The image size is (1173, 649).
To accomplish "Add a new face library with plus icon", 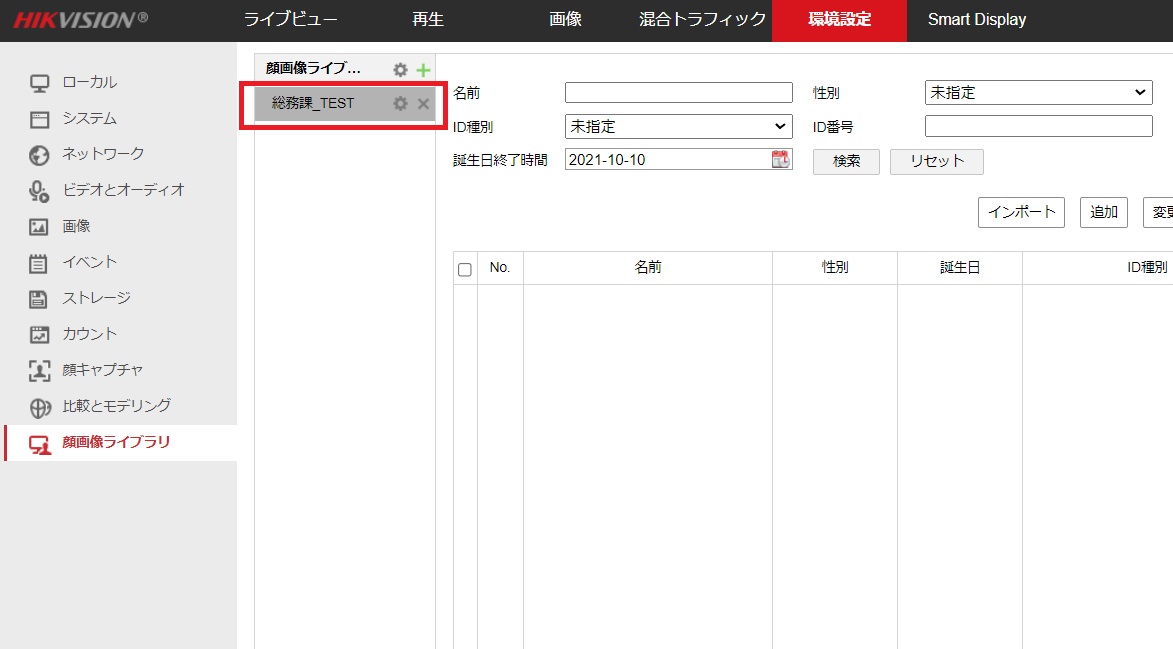I will [x=422, y=69].
